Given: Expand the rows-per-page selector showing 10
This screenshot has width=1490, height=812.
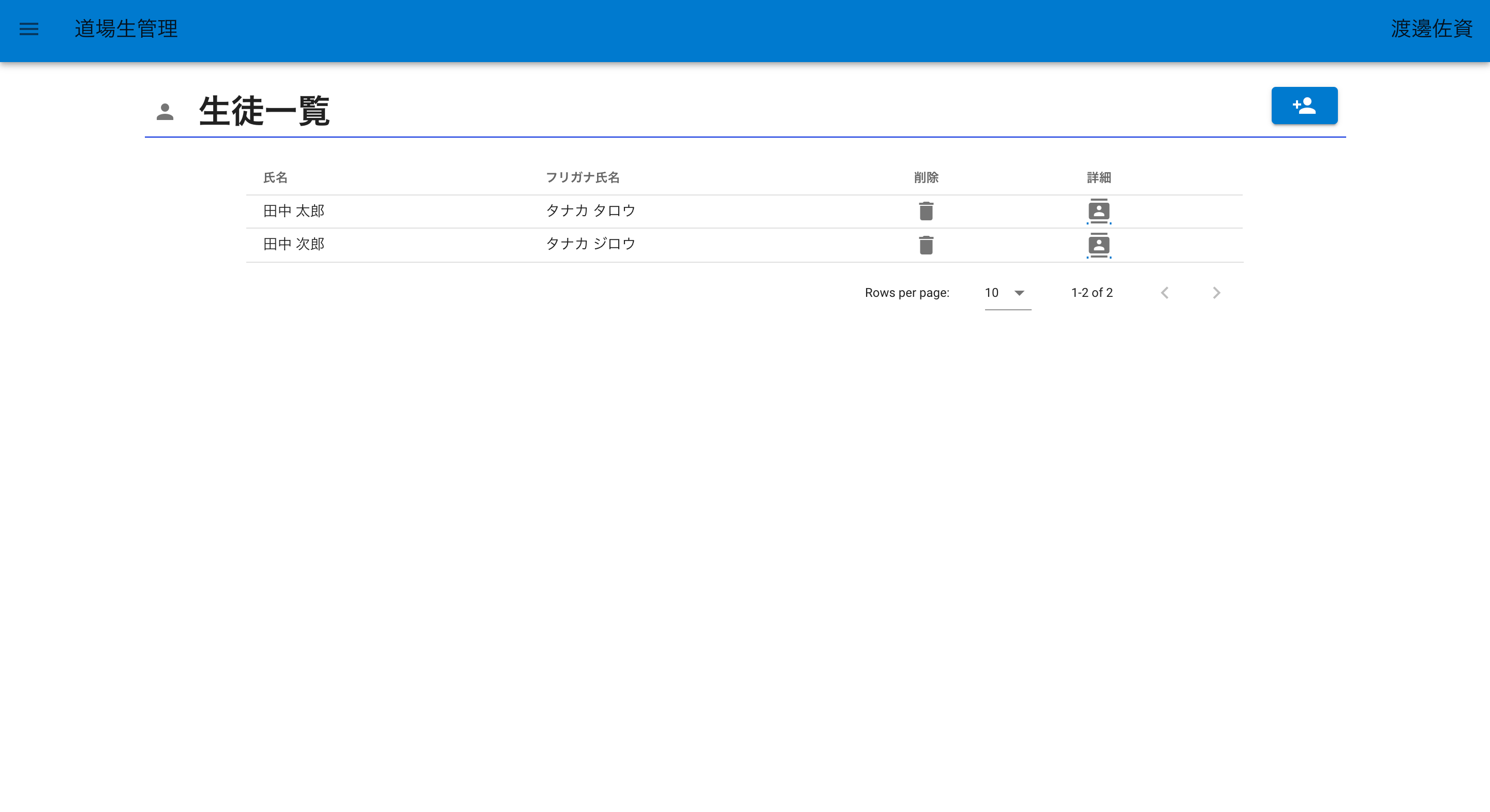Looking at the screenshot, I should point(1006,293).
